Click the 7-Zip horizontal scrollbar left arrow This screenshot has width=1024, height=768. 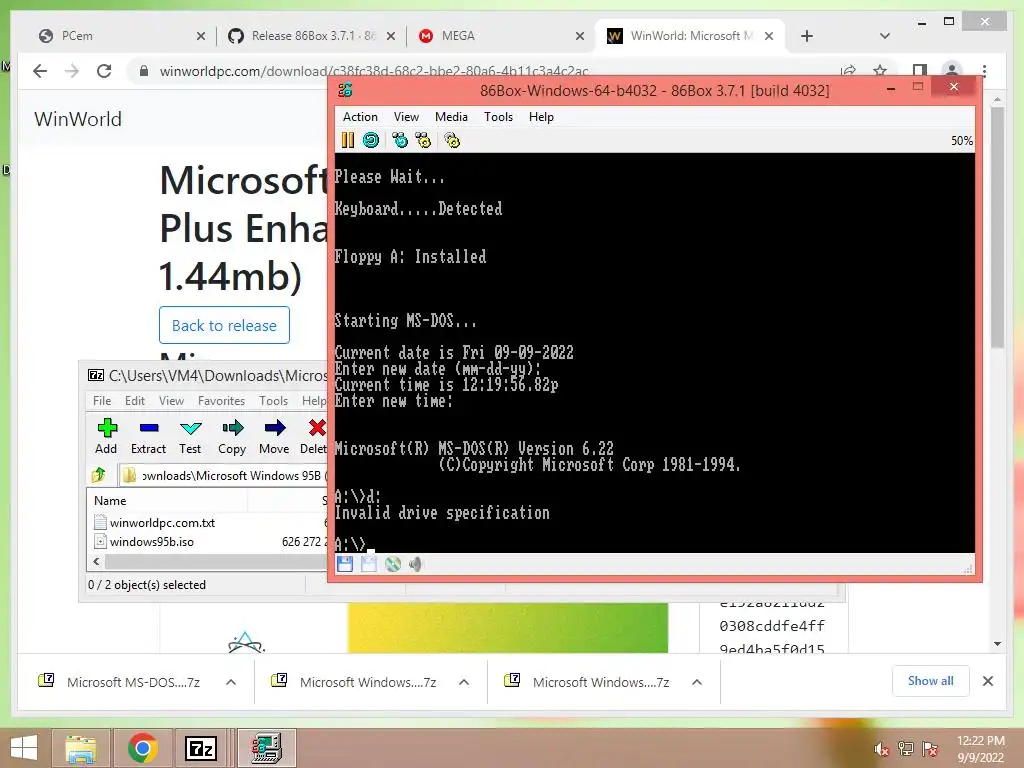(97, 562)
